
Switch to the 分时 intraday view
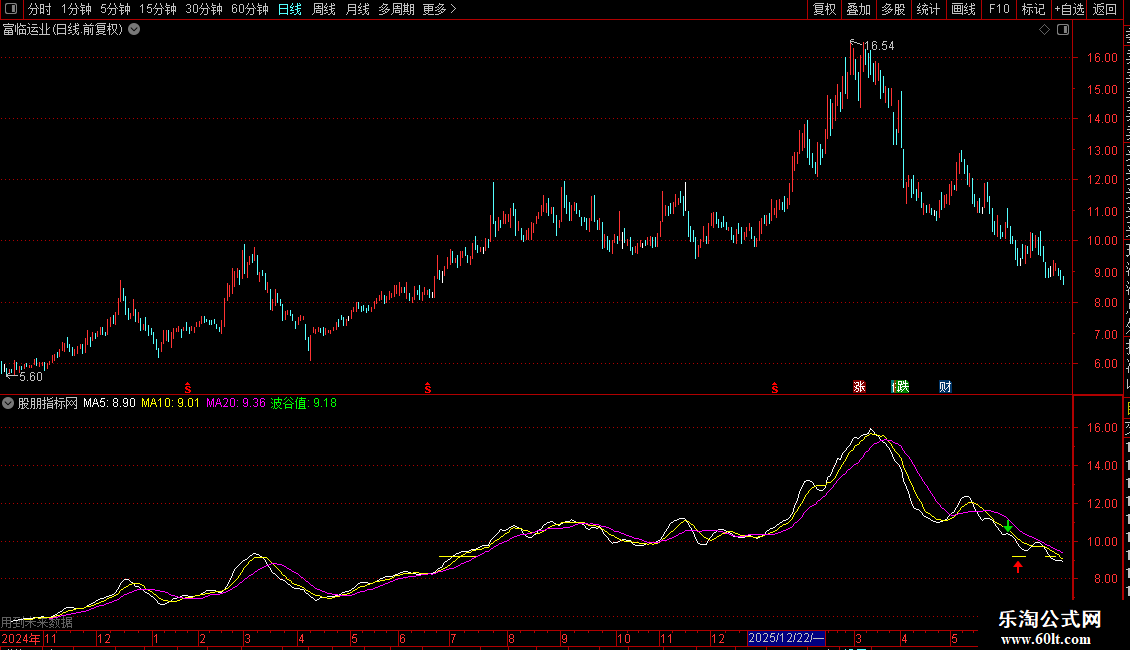click(x=40, y=9)
